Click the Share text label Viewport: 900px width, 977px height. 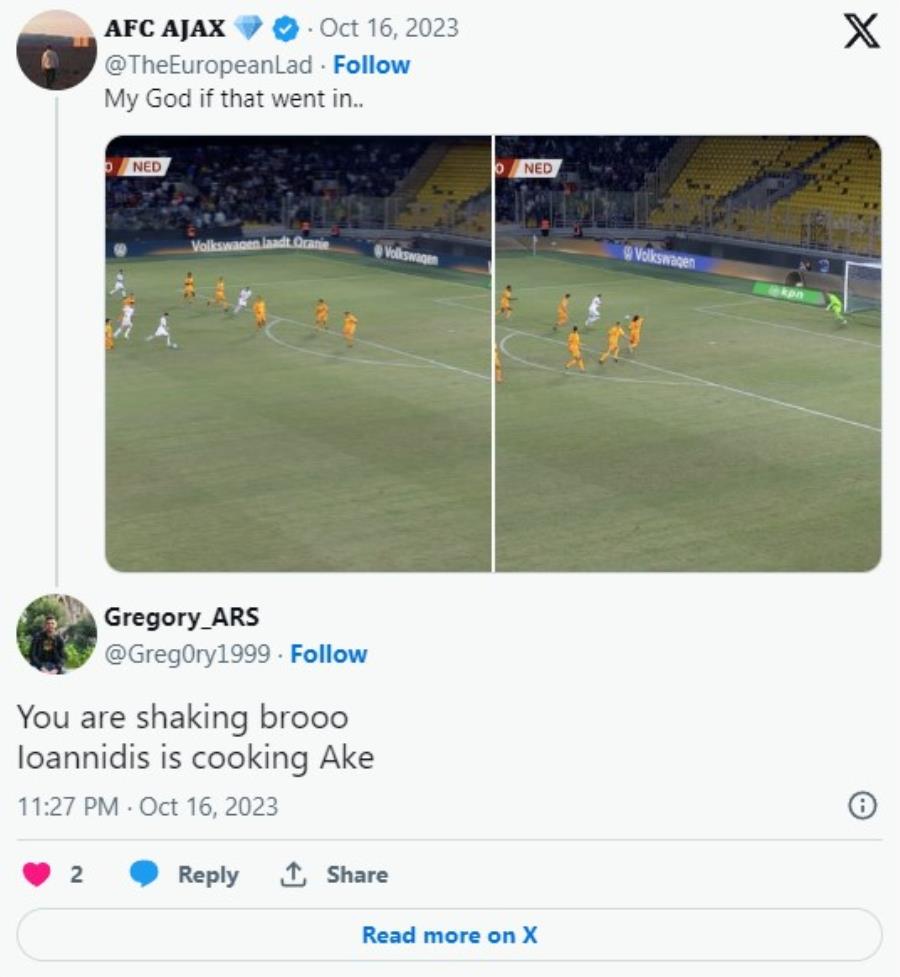click(x=356, y=874)
